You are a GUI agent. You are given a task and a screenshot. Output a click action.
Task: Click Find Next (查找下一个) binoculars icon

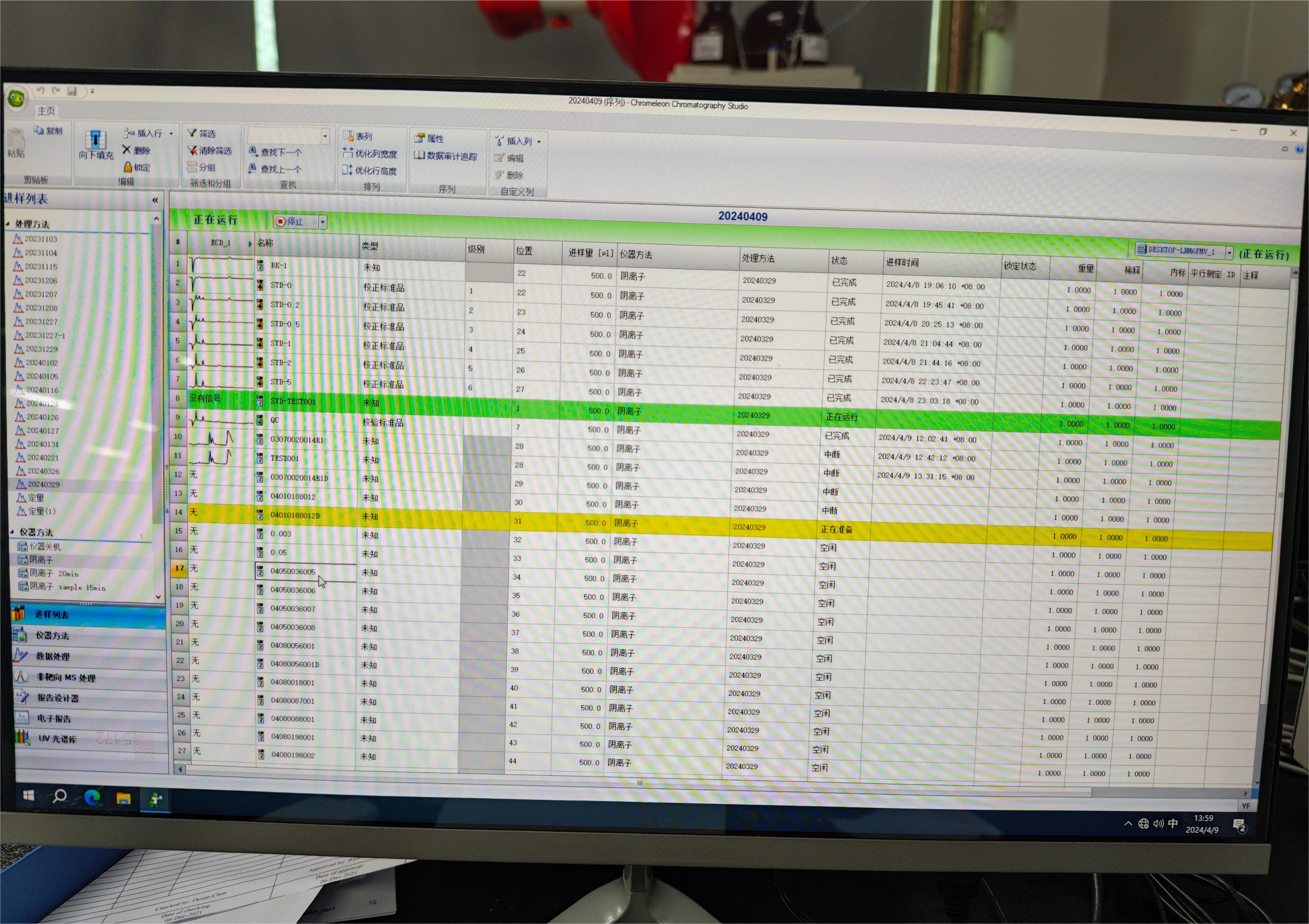pos(253,151)
